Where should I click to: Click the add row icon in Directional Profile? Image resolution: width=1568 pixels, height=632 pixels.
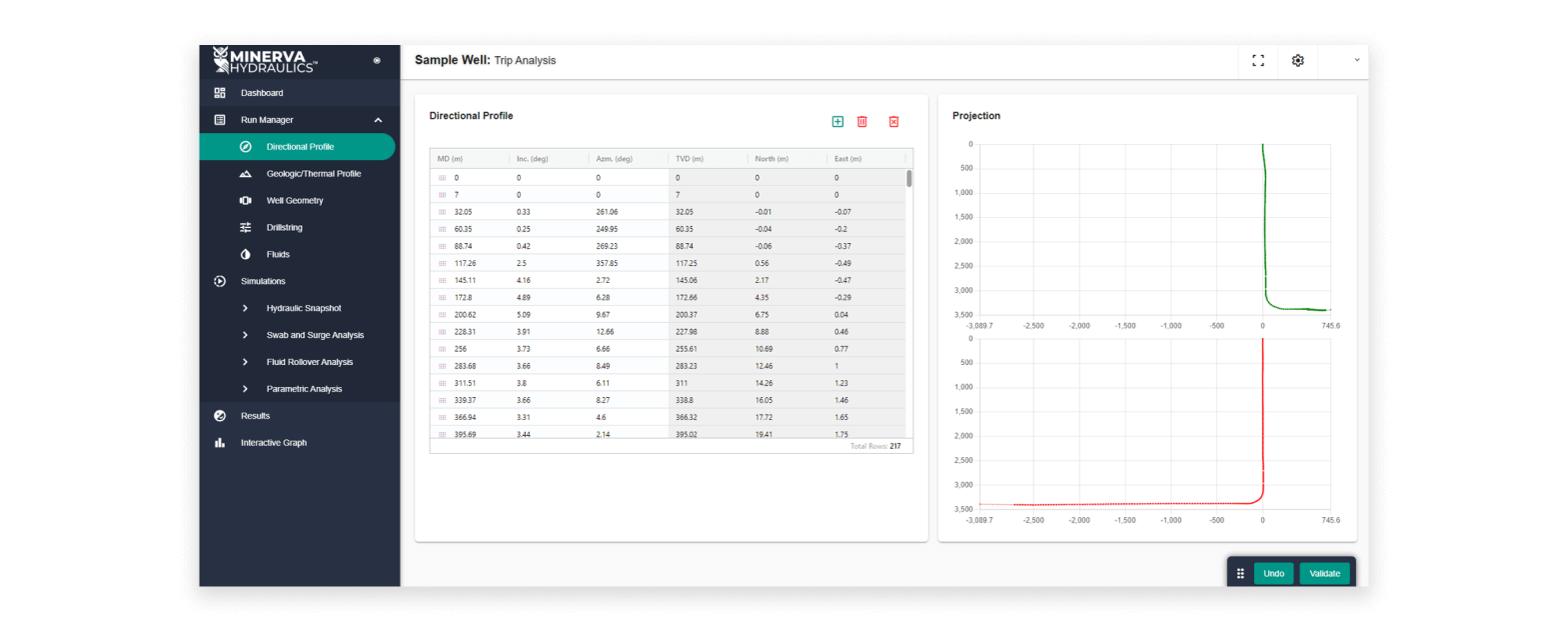[x=837, y=122]
